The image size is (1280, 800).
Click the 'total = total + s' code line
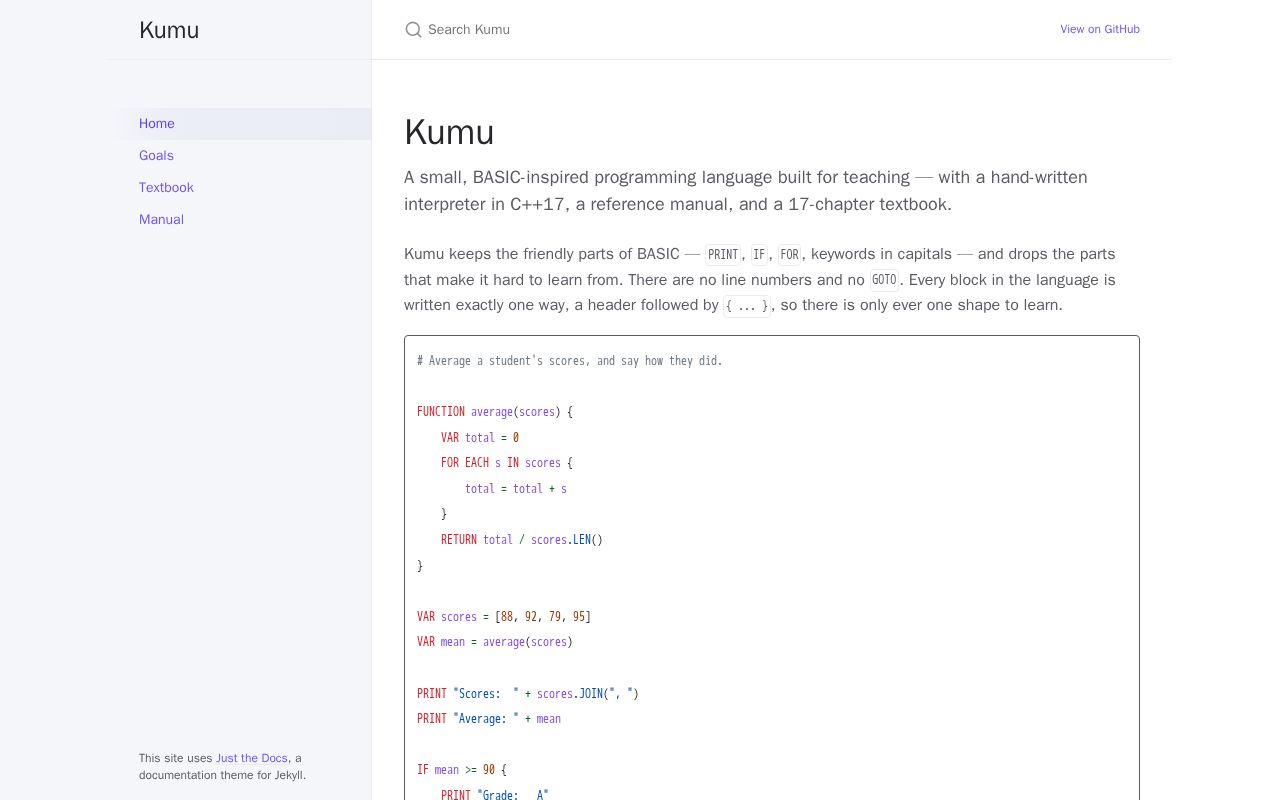click(516, 489)
